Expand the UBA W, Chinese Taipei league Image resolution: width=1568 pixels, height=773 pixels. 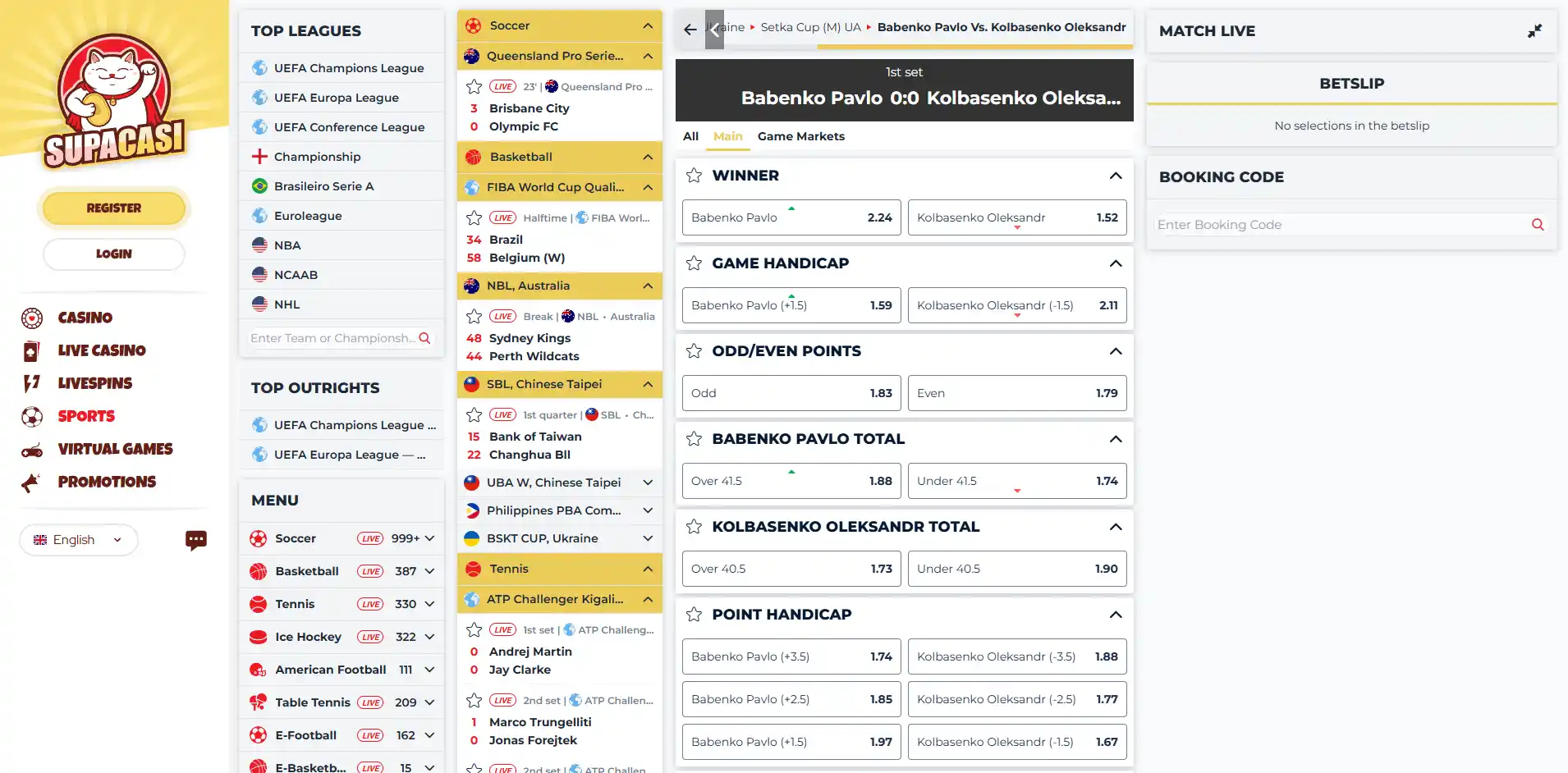coord(648,483)
